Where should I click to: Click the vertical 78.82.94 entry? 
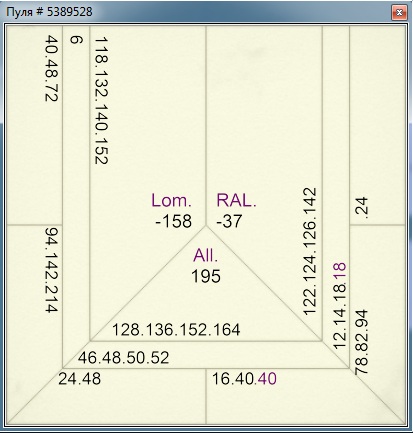tap(361, 342)
